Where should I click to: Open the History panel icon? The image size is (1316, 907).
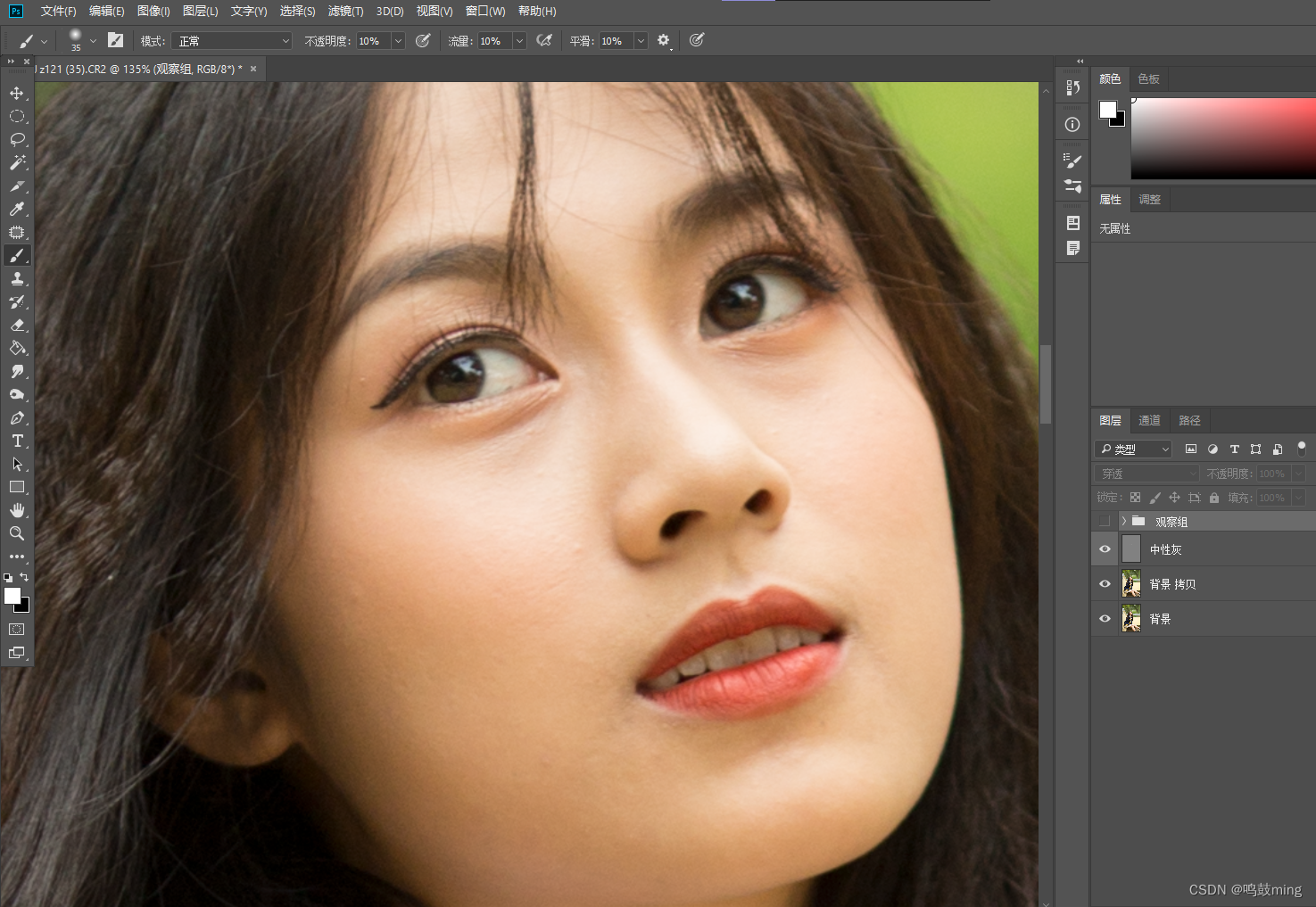pos(1072,87)
